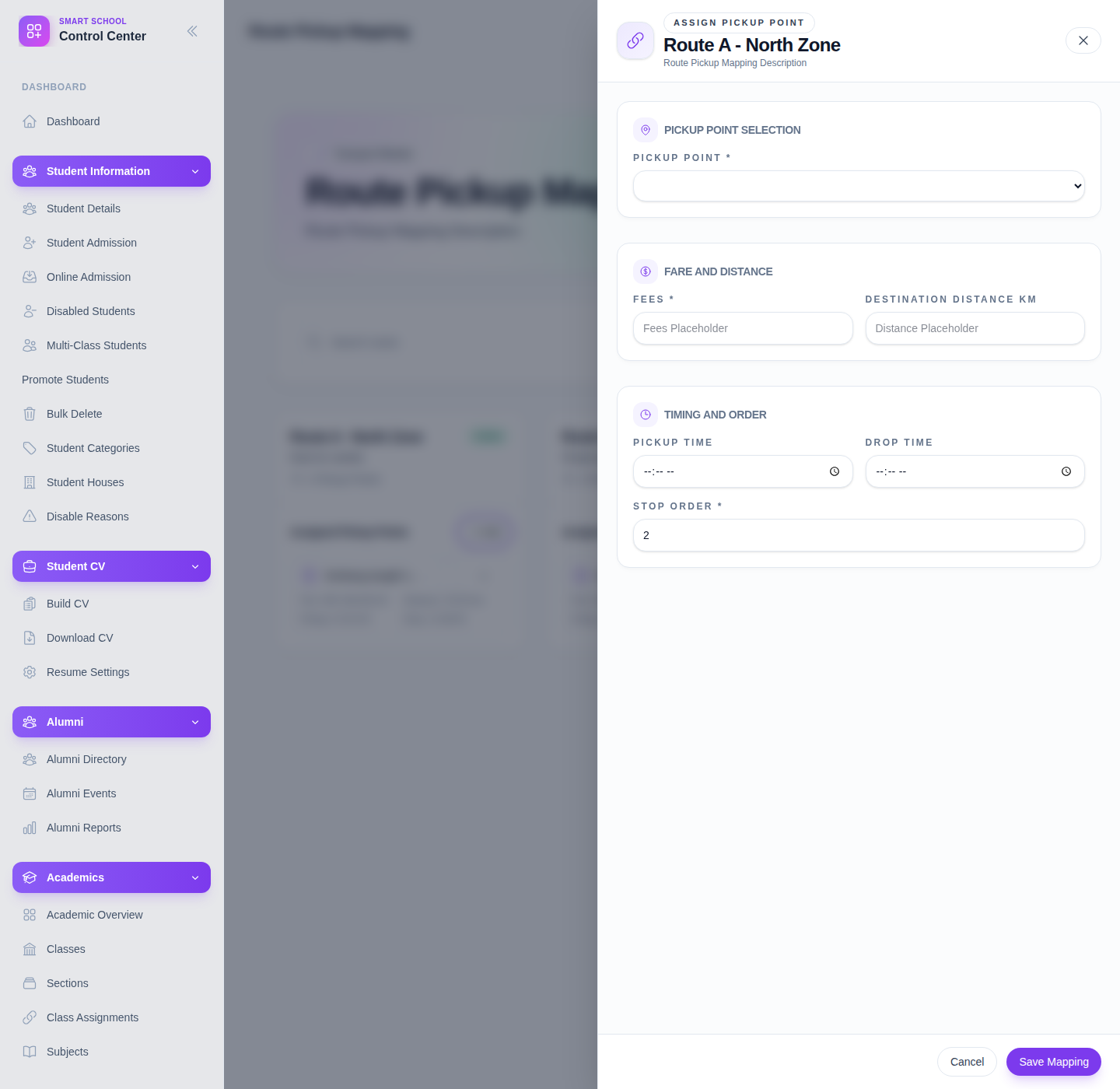Open Promote Students menu item
This screenshot has height=1089, width=1120.
coord(111,380)
